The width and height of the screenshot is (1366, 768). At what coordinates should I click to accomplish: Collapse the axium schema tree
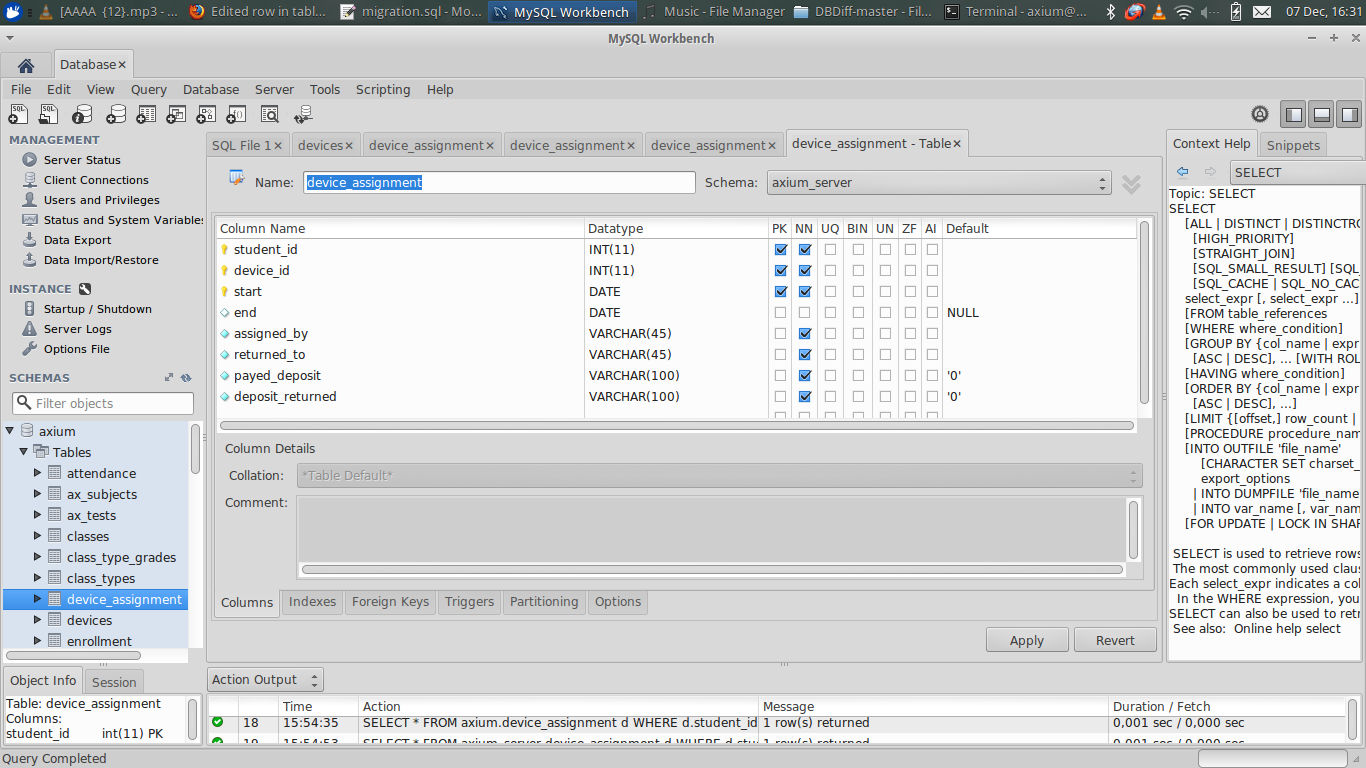click(10, 431)
